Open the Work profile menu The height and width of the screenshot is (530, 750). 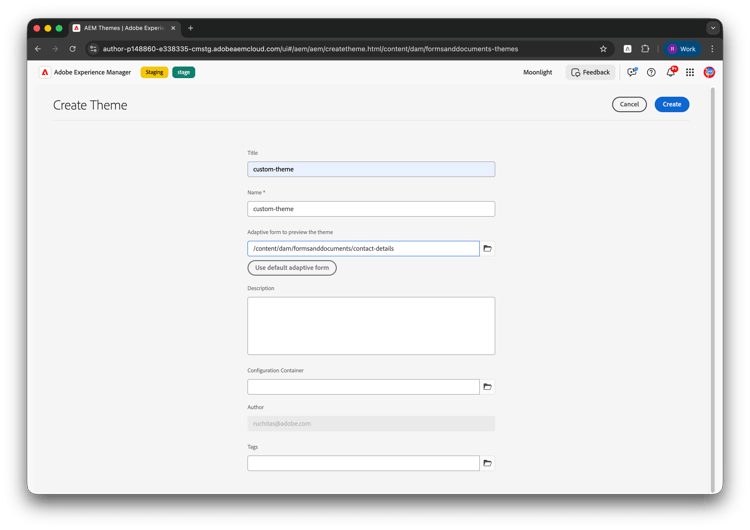(682, 48)
